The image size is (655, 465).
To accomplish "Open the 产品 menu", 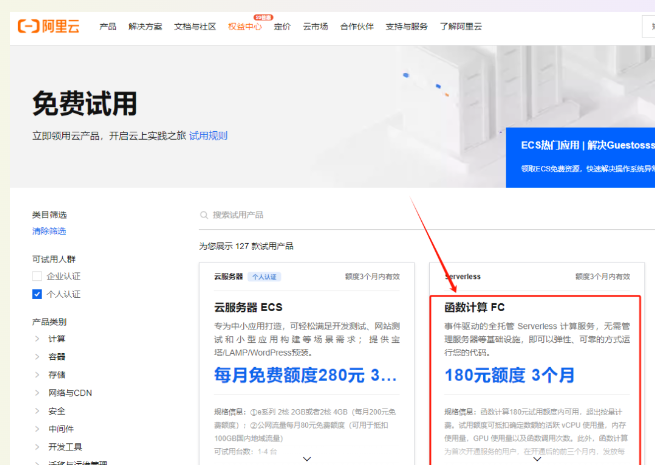I will 108,27.
